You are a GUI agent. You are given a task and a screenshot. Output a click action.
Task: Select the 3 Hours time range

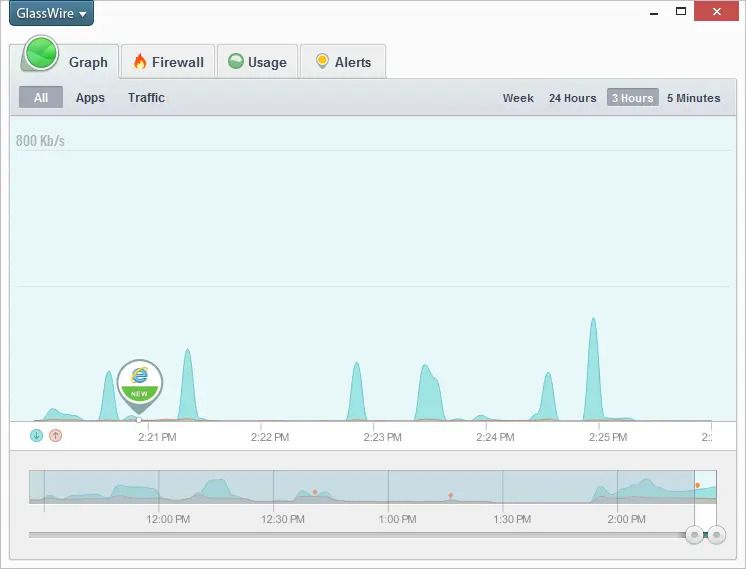point(633,98)
